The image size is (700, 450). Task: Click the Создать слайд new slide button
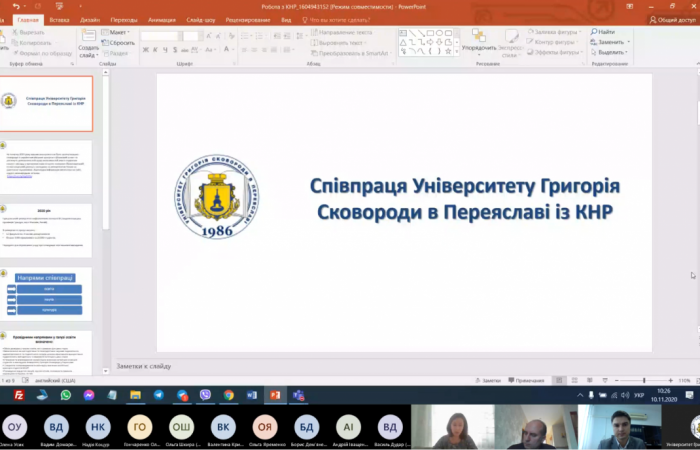[88, 44]
